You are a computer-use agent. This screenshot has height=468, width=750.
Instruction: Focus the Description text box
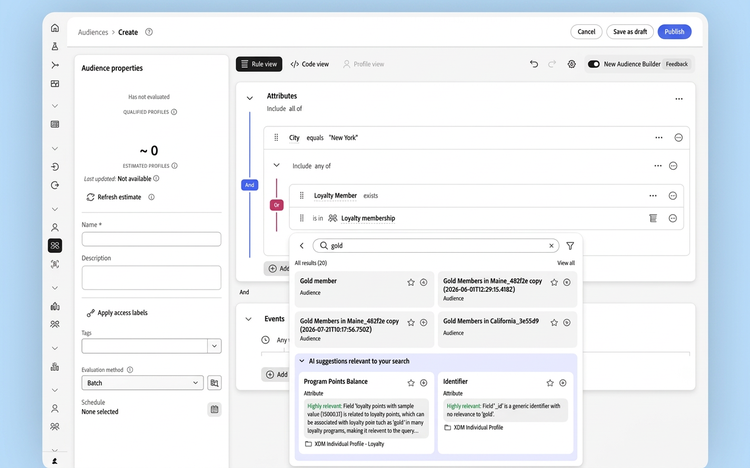pos(151,278)
